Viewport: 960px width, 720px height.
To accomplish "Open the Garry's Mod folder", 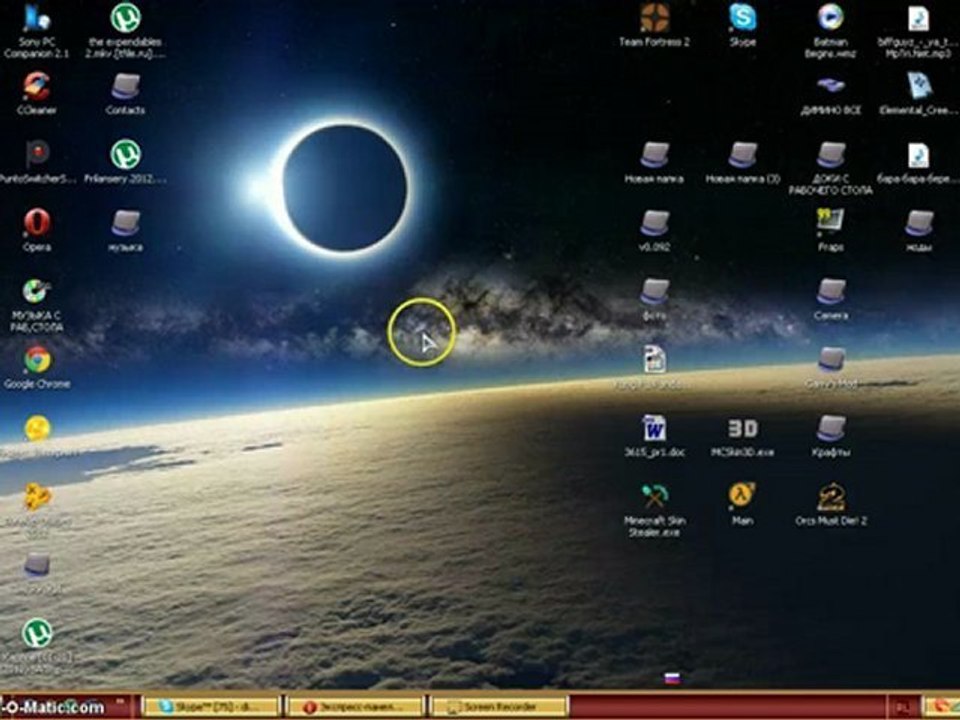I will tap(831, 360).
